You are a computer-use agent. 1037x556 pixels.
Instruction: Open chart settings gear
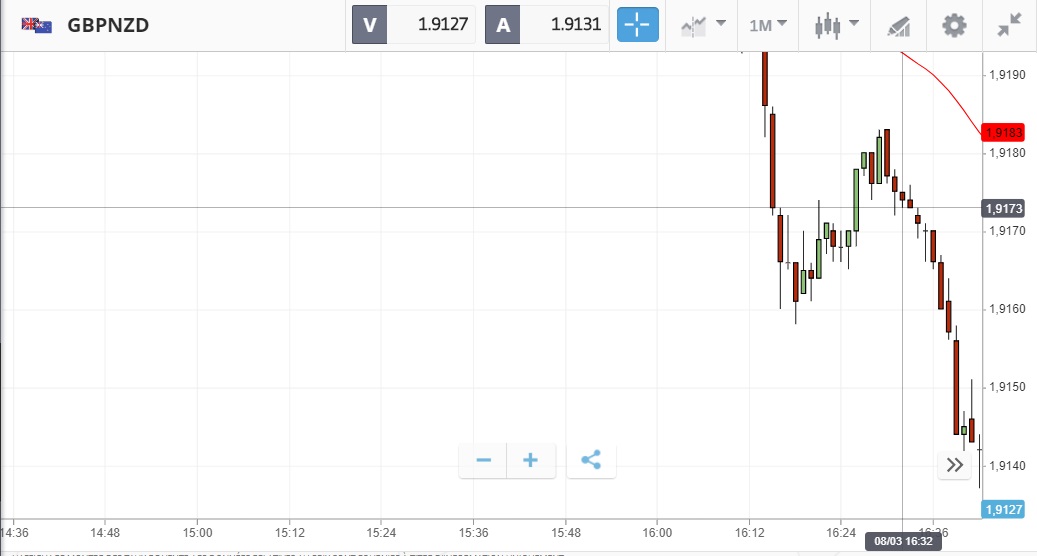955,25
